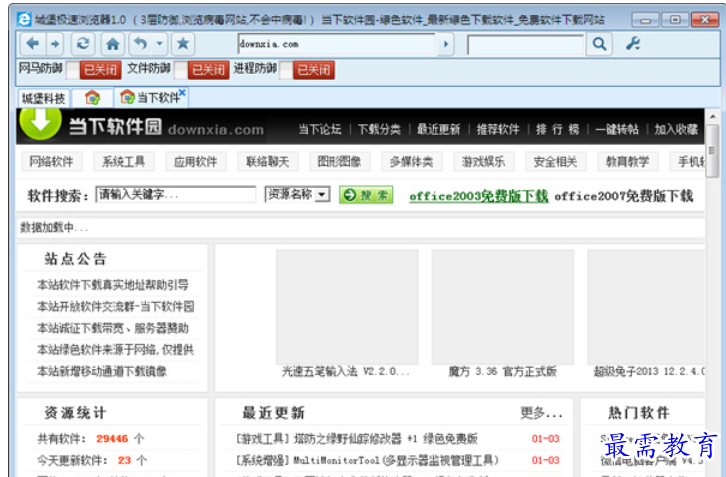Open the home page with the house icon
Viewport: 726px width, 477px height.
[x=113, y=44]
